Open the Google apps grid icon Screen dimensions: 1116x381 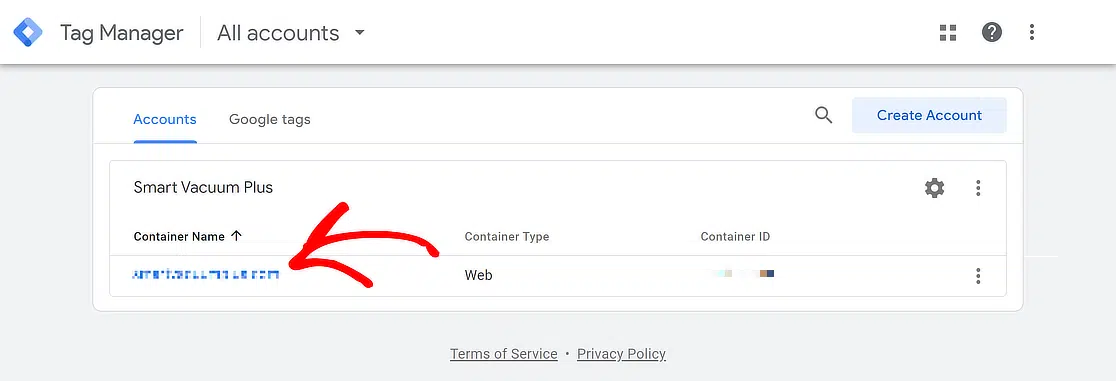(947, 33)
